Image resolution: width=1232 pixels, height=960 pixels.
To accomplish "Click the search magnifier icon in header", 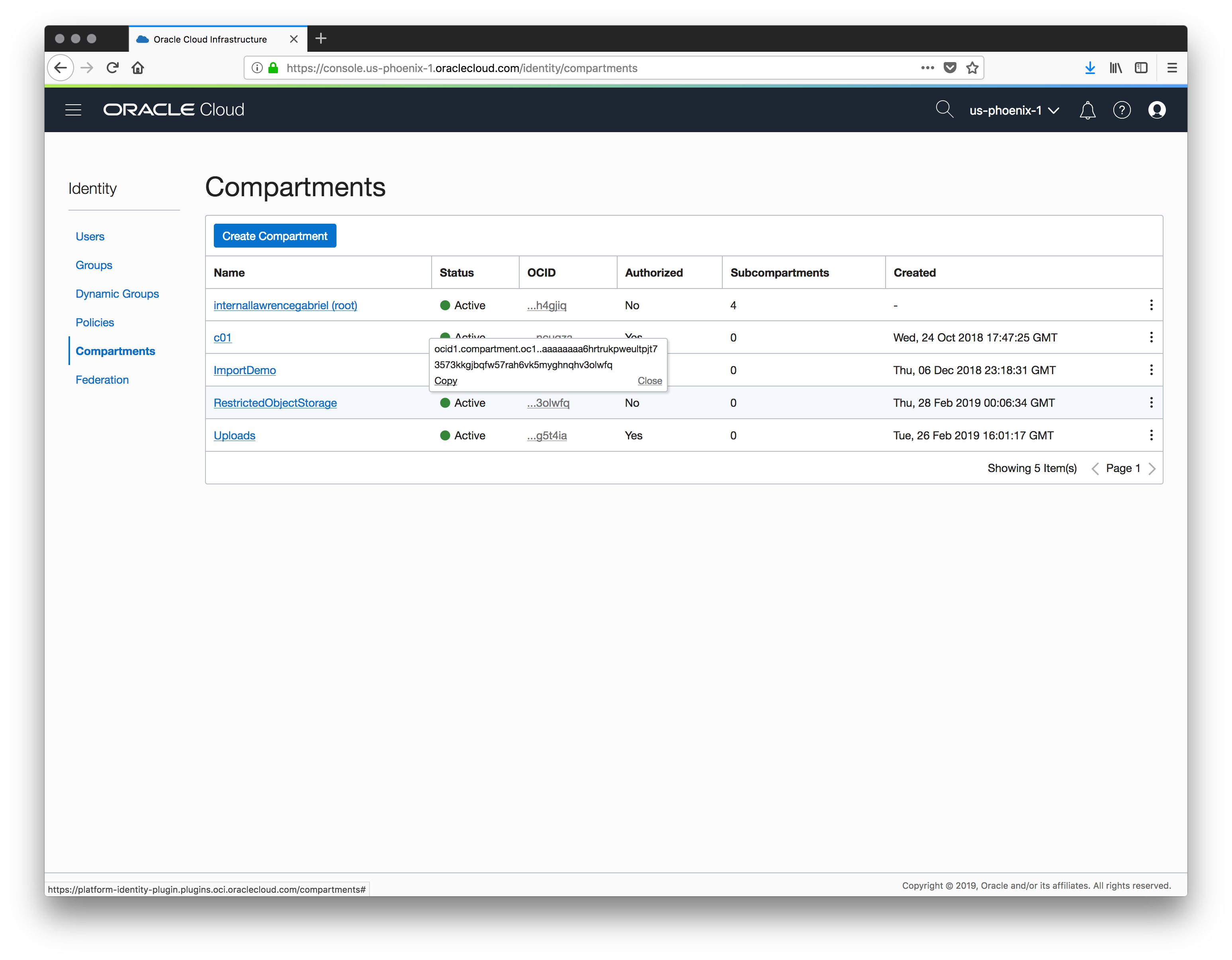I will [944, 109].
